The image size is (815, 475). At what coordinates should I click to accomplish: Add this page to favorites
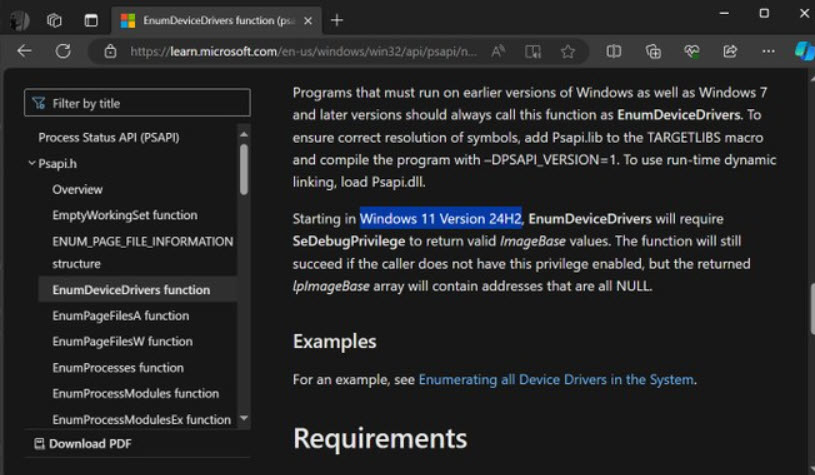coord(568,51)
